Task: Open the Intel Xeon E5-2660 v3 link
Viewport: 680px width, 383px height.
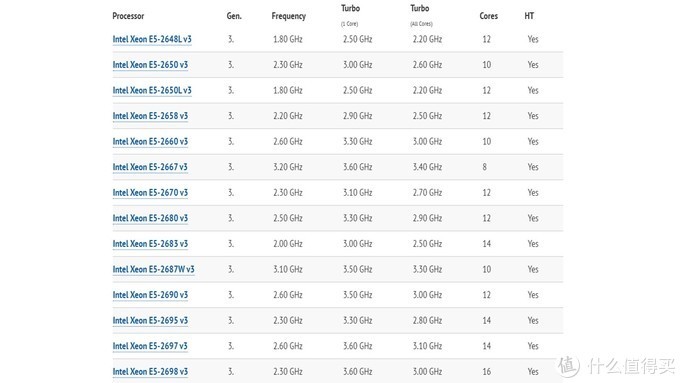Action: [150, 141]
